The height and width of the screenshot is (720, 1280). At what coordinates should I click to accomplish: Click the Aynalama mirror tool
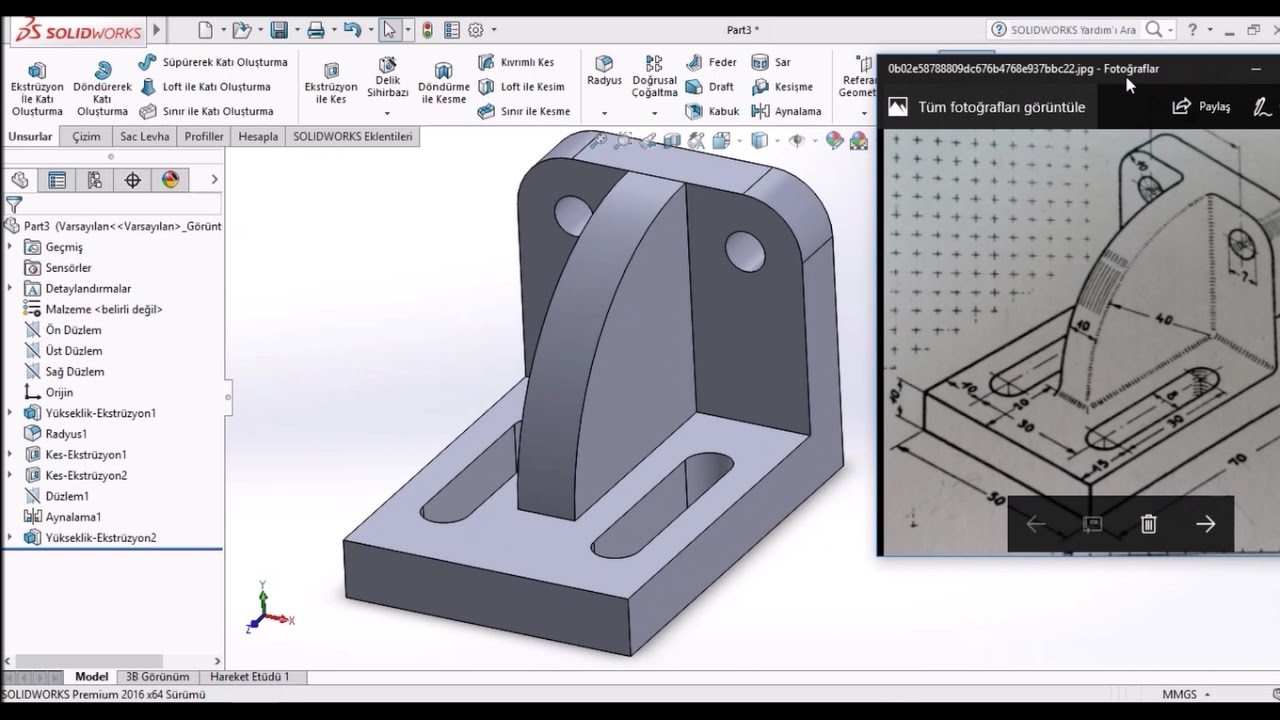point(786,111)
